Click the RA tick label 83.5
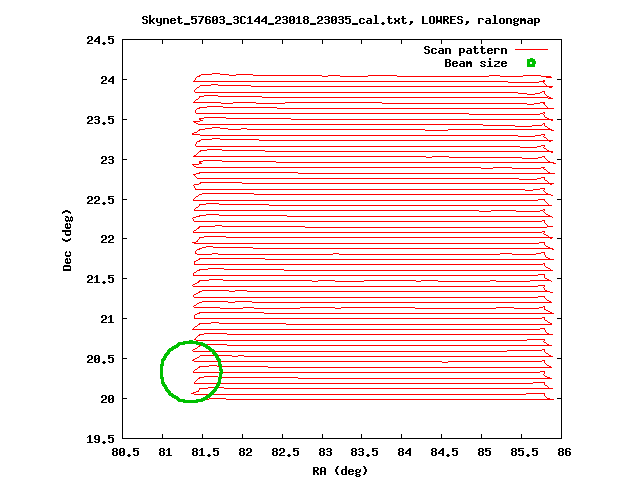640x480 pixels. click(x=364, y=452)
